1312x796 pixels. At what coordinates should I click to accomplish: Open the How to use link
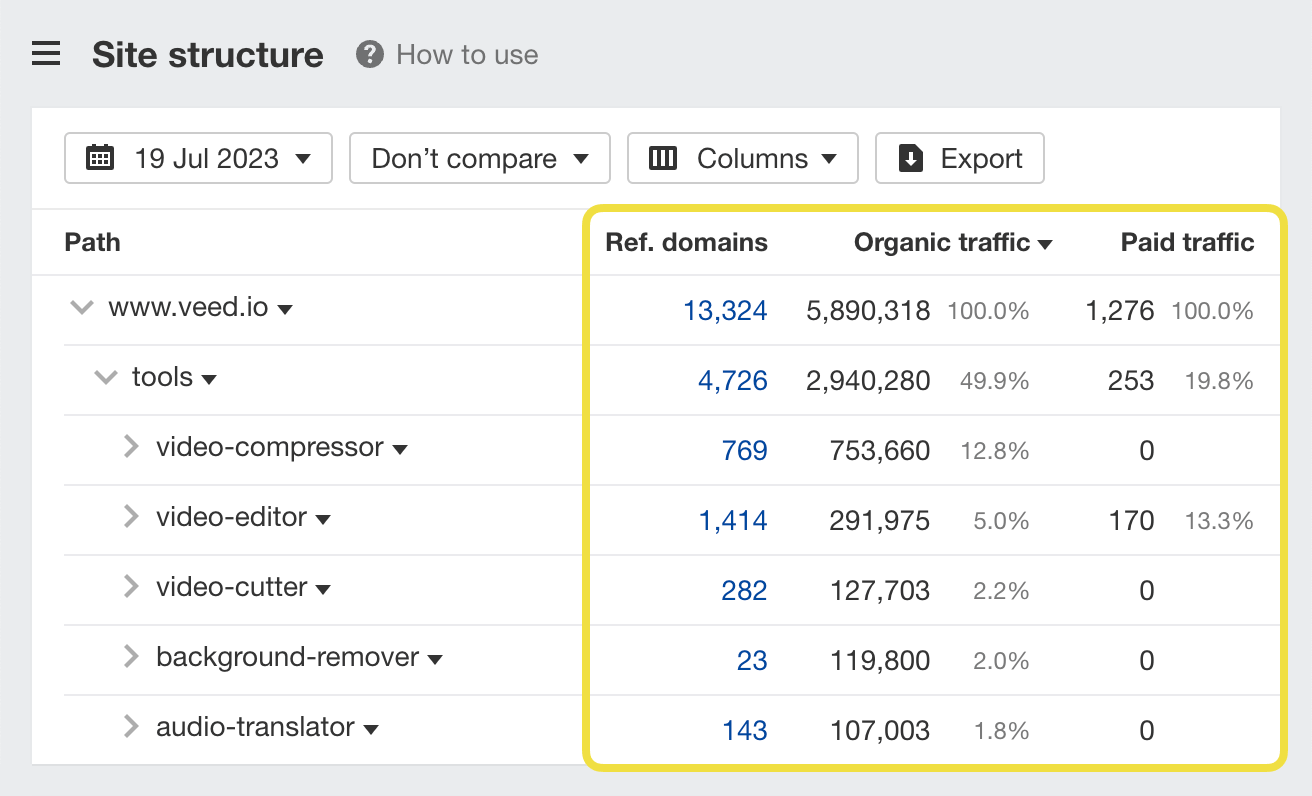pyautogui.click(x=467, y=54)
